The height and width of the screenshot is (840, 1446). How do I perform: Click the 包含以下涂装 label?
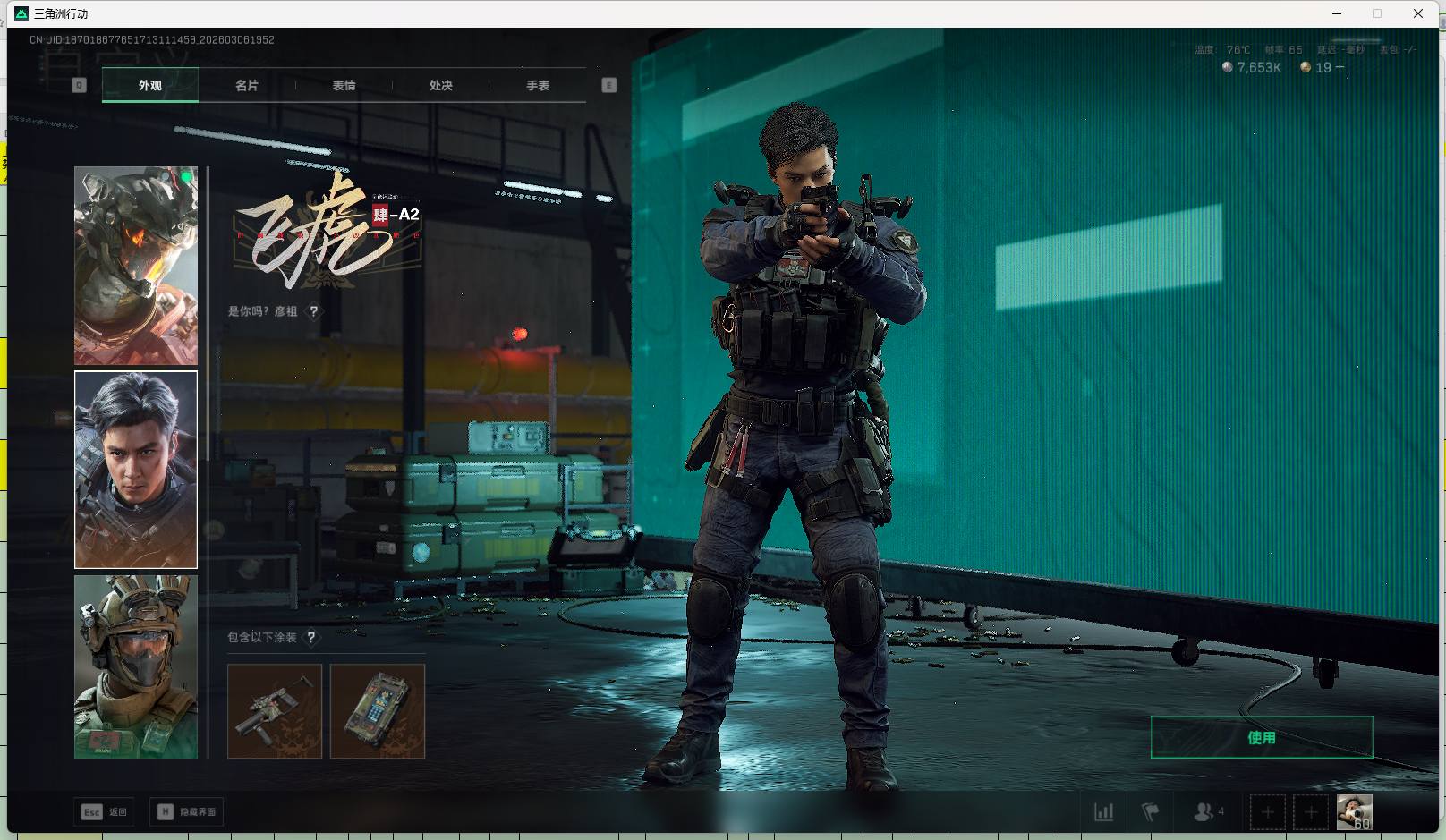pos(261,638)
